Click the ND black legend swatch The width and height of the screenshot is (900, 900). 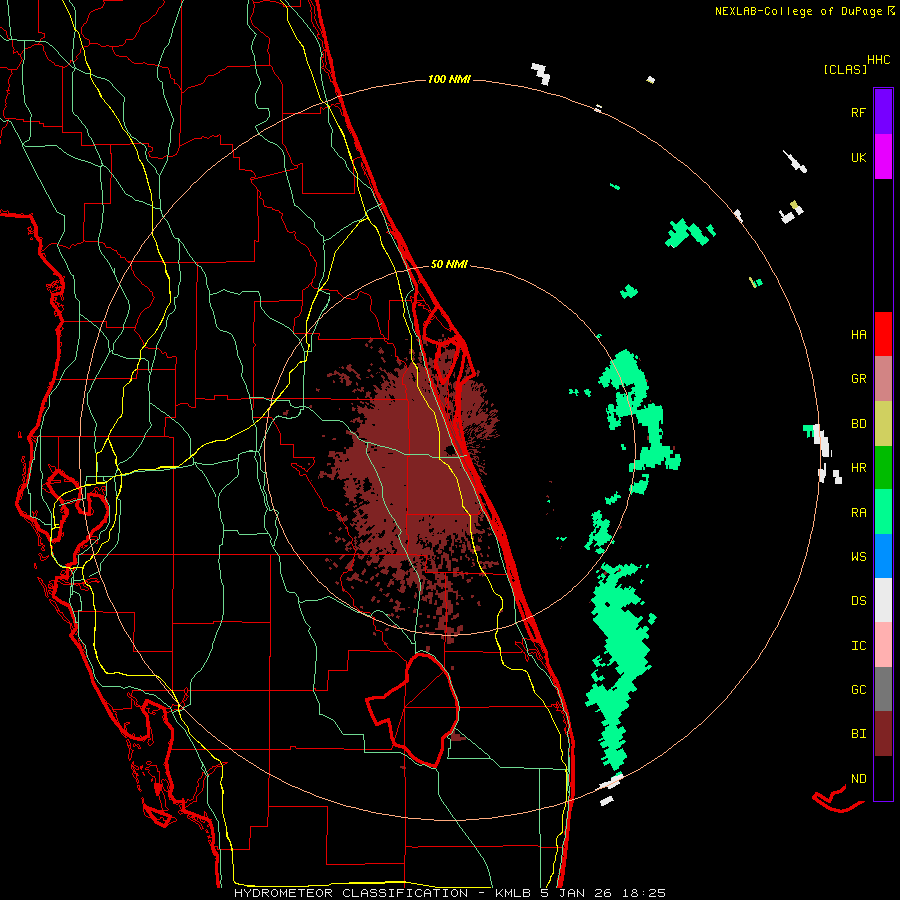tap(883, 778)
